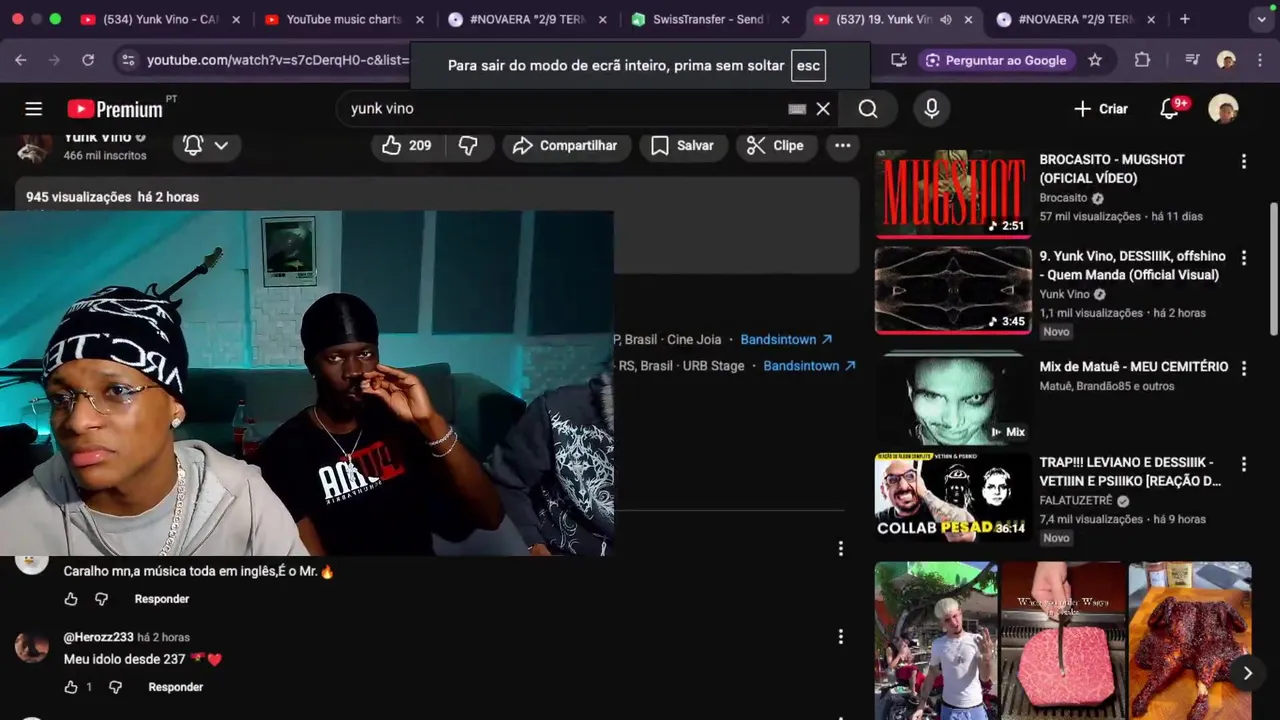Open Bandsintown link for Cine Joia
Image resolution: width=1280 pixels, height=720 pixels.
786,340
